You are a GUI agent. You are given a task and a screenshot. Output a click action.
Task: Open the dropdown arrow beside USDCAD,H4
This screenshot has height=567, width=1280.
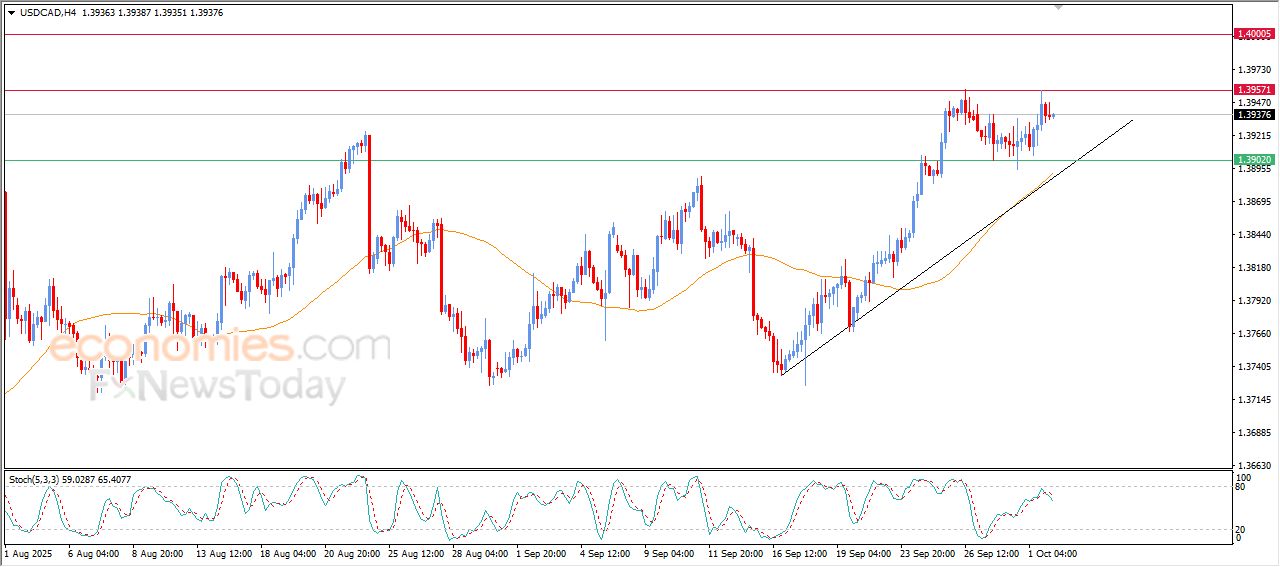11,13
